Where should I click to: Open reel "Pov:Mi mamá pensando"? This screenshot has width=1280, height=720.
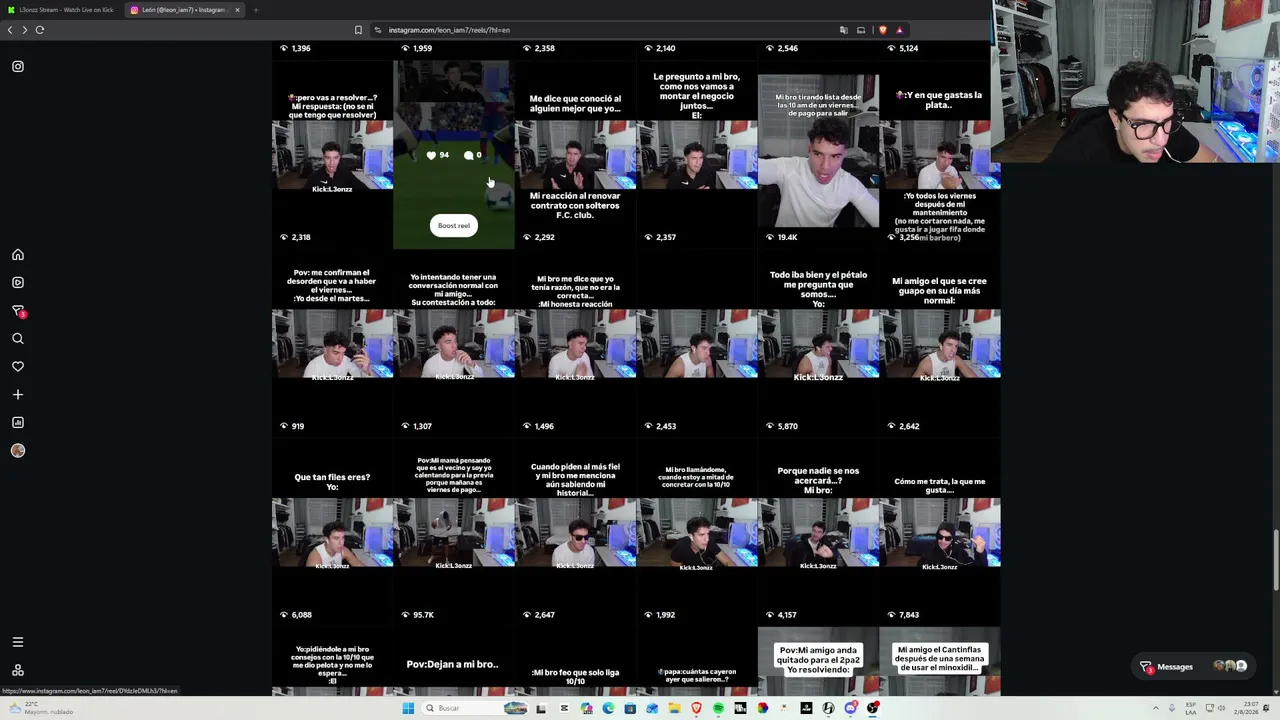coord(454,531)
